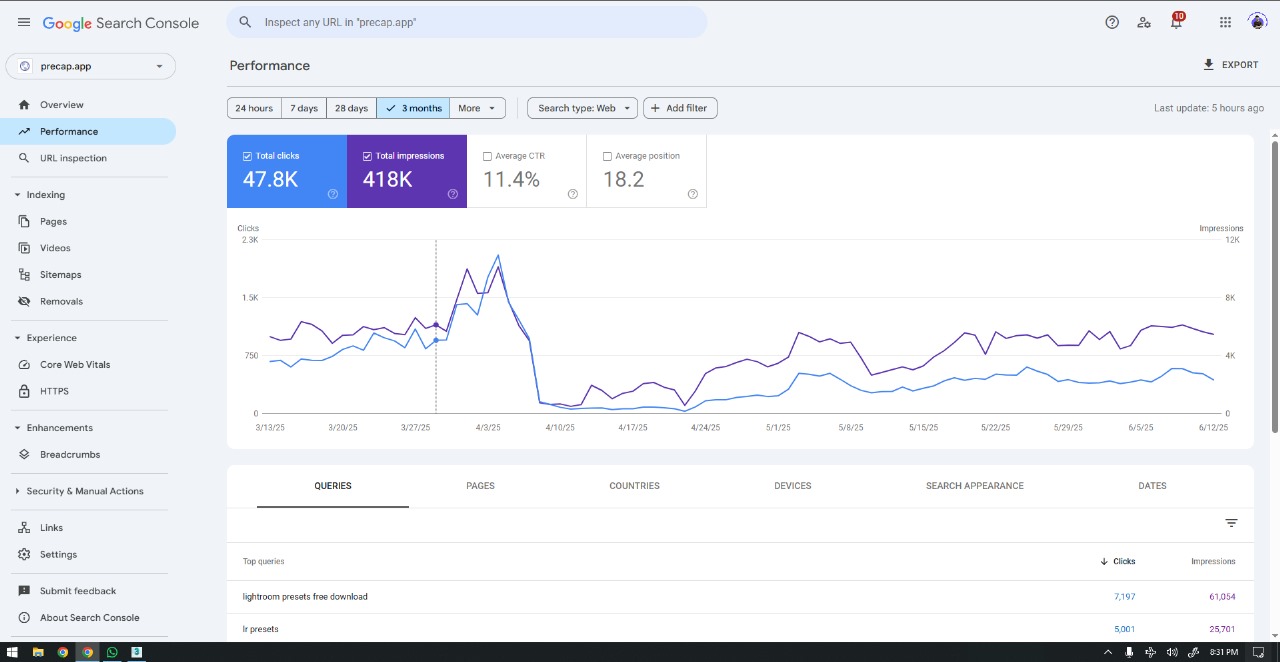Click the Total impressions help icon
The image size is (1280, 662).
click(x=453, y=194)
